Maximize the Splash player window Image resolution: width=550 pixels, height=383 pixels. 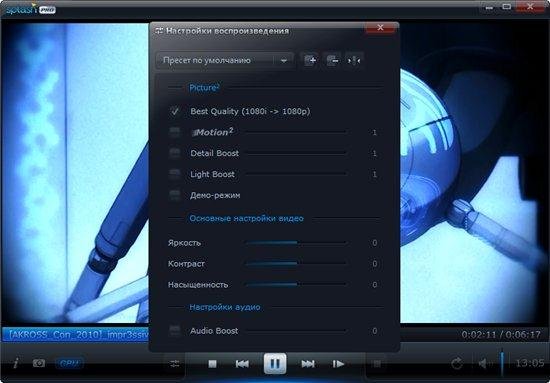tap(507, 7)
